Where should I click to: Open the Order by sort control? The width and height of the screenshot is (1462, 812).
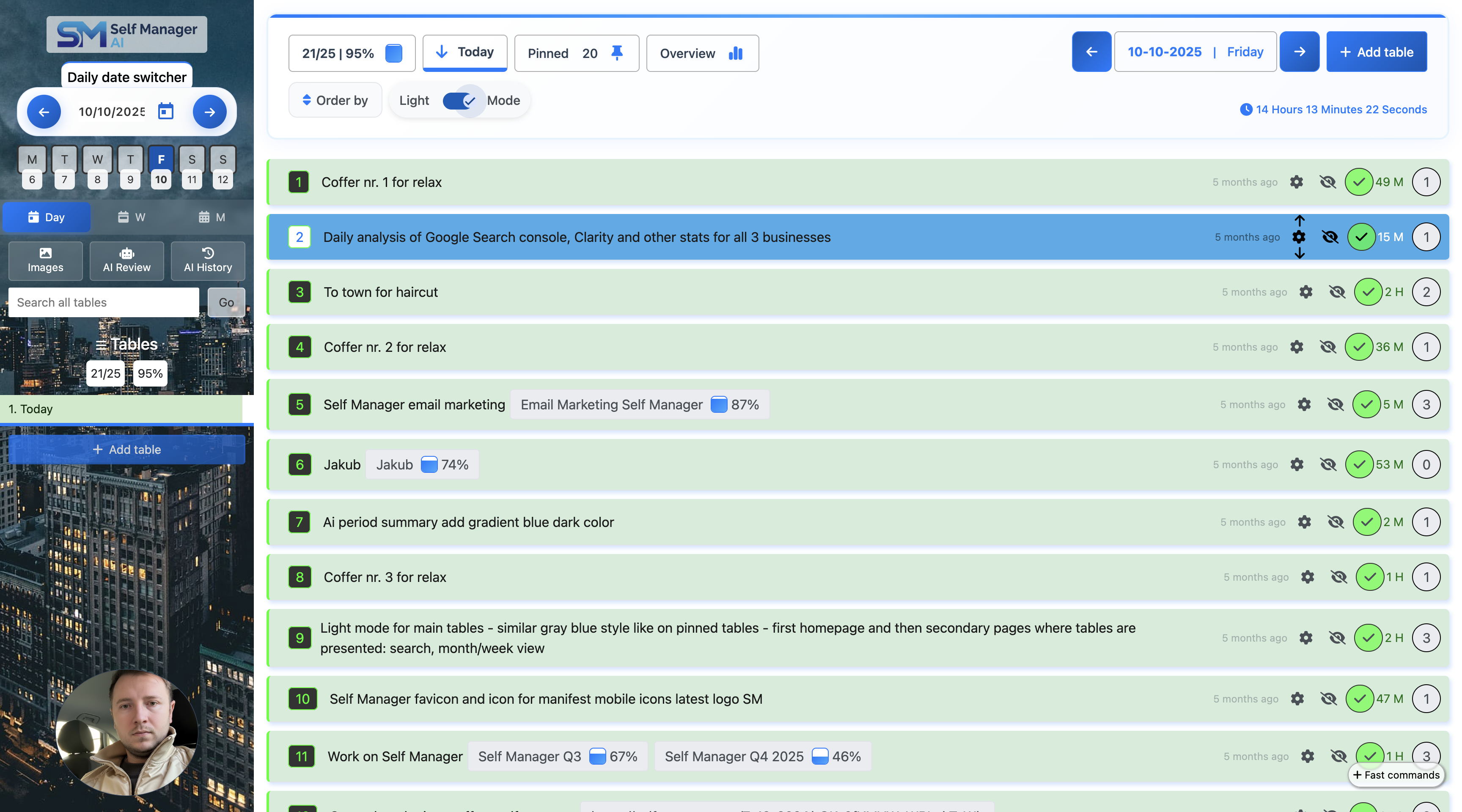click(335, 100)
